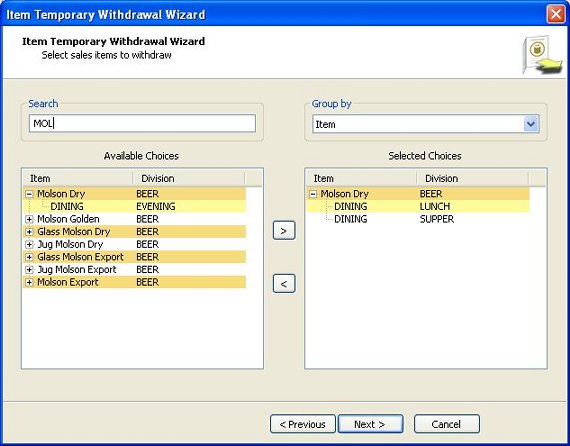Remove item with the < button
The height and width of the screenshot is (446, 570).
[x=284, y=284]
